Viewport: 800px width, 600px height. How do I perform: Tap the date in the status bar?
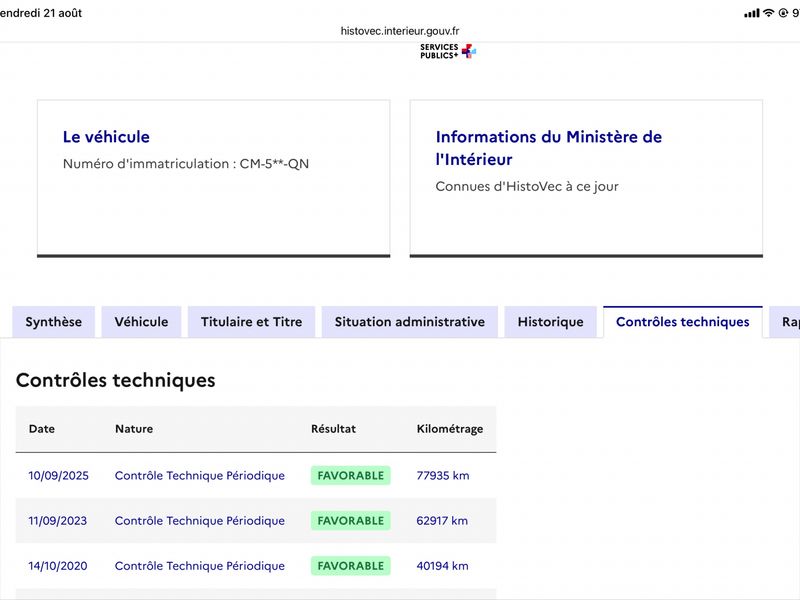(41, 13)
